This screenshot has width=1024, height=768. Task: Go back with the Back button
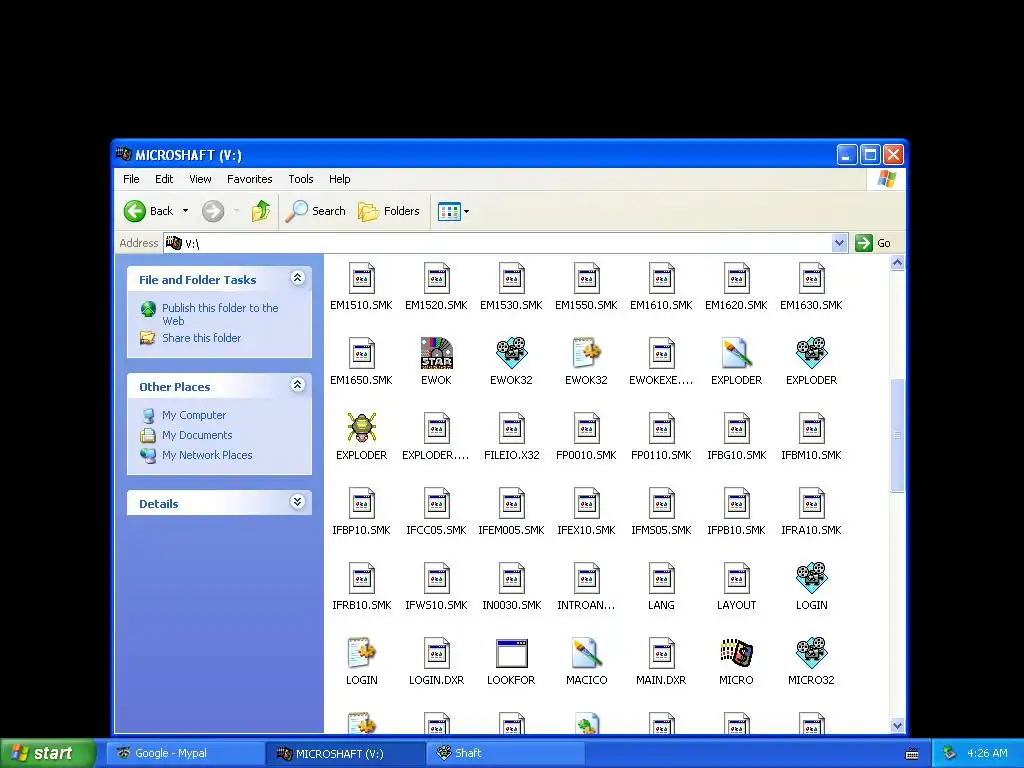coord(150,211)
